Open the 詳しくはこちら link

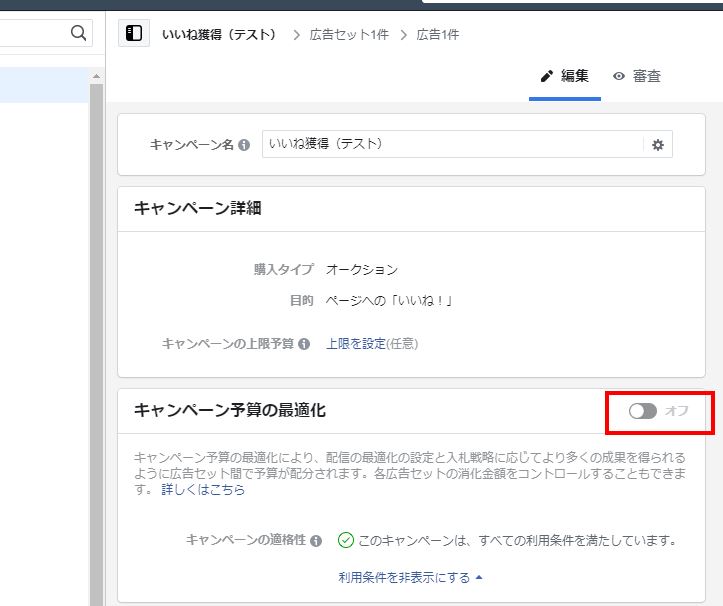click(203, 490)
